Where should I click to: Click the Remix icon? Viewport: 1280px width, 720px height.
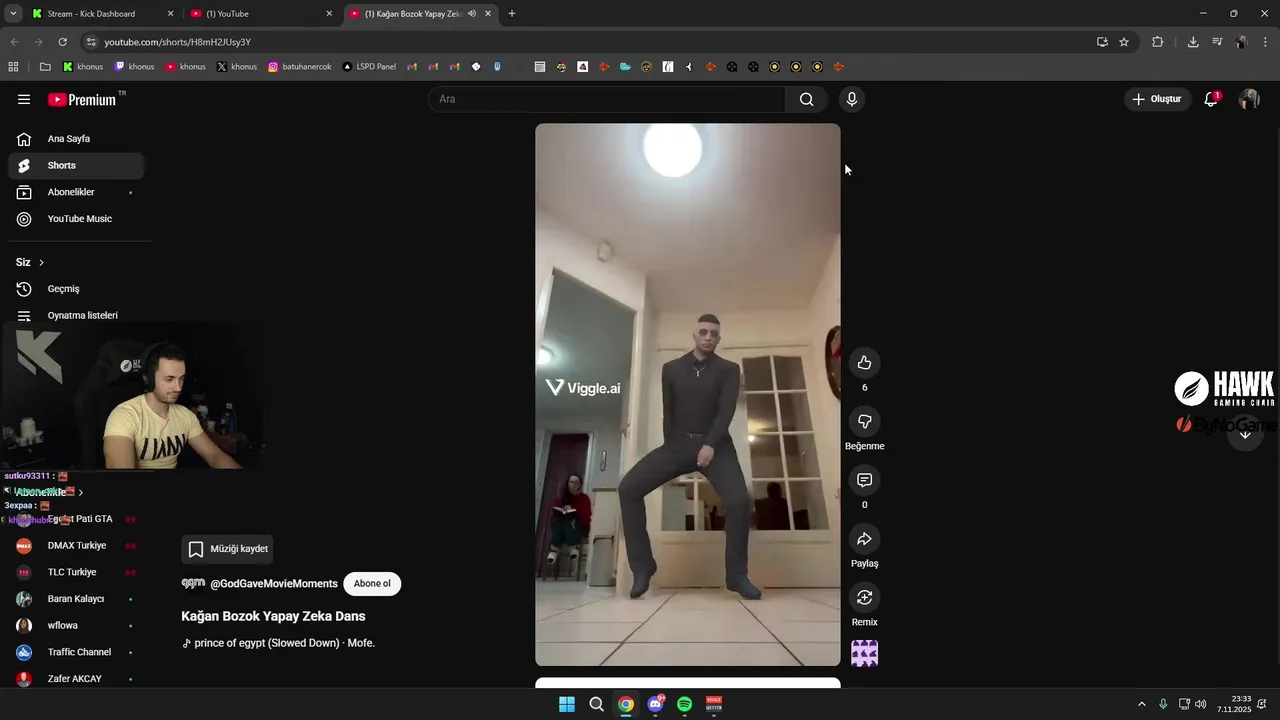coord(865,597)
